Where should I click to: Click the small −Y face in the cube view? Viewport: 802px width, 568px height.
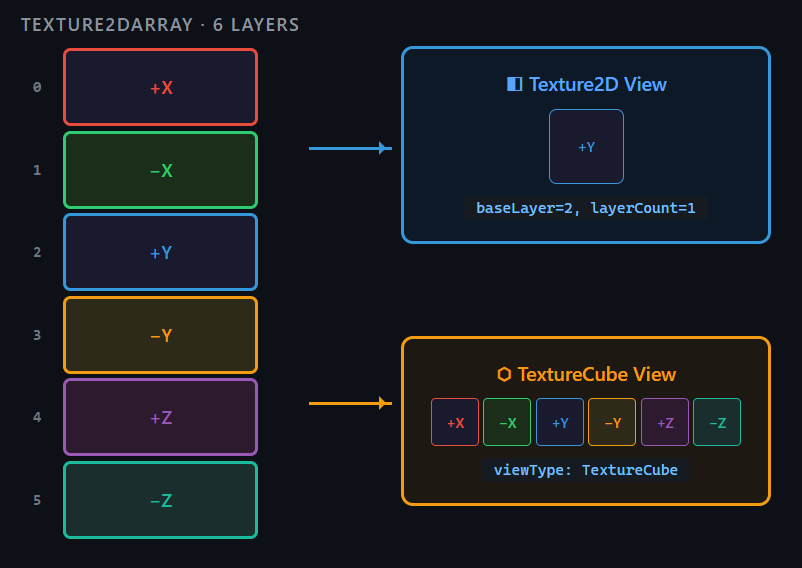612,422
